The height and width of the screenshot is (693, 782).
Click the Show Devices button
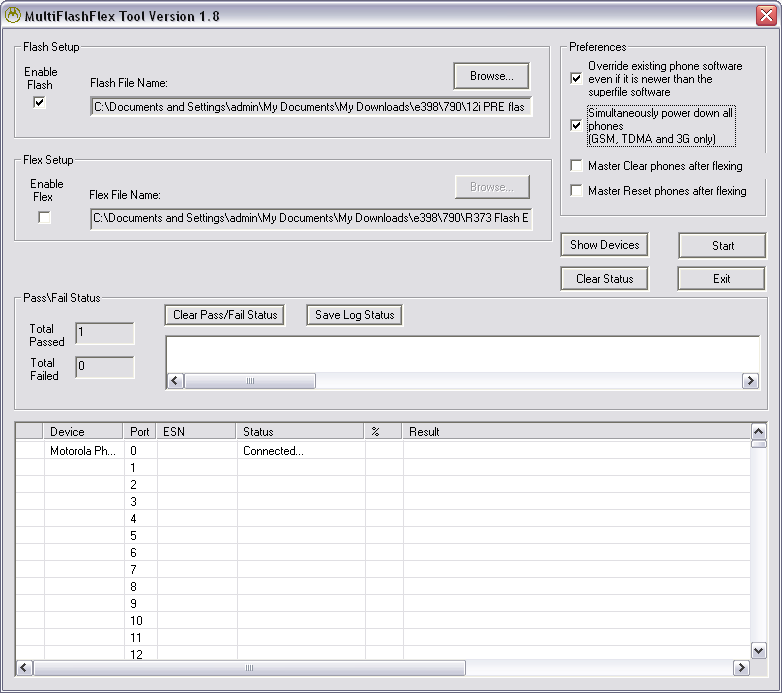[604, 245]
